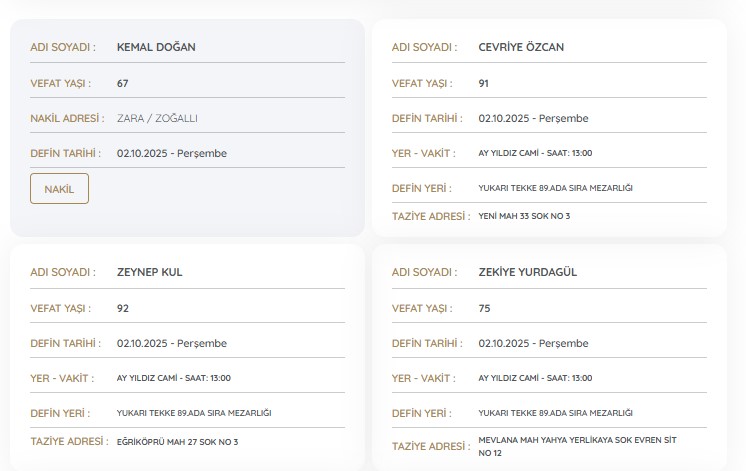Click the mosque and time in Cevriye Özcan's card

tap(535, 153)
